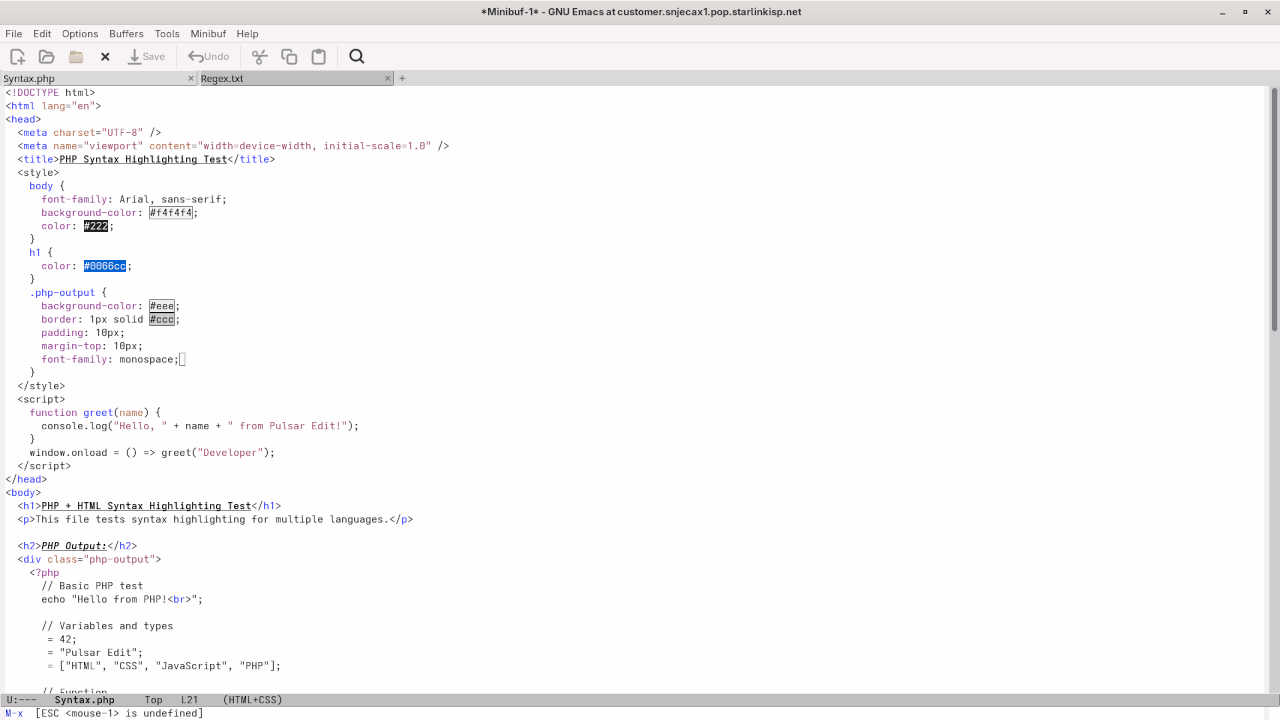Click the Open Directory toolbar icon

tap(76, 57)
